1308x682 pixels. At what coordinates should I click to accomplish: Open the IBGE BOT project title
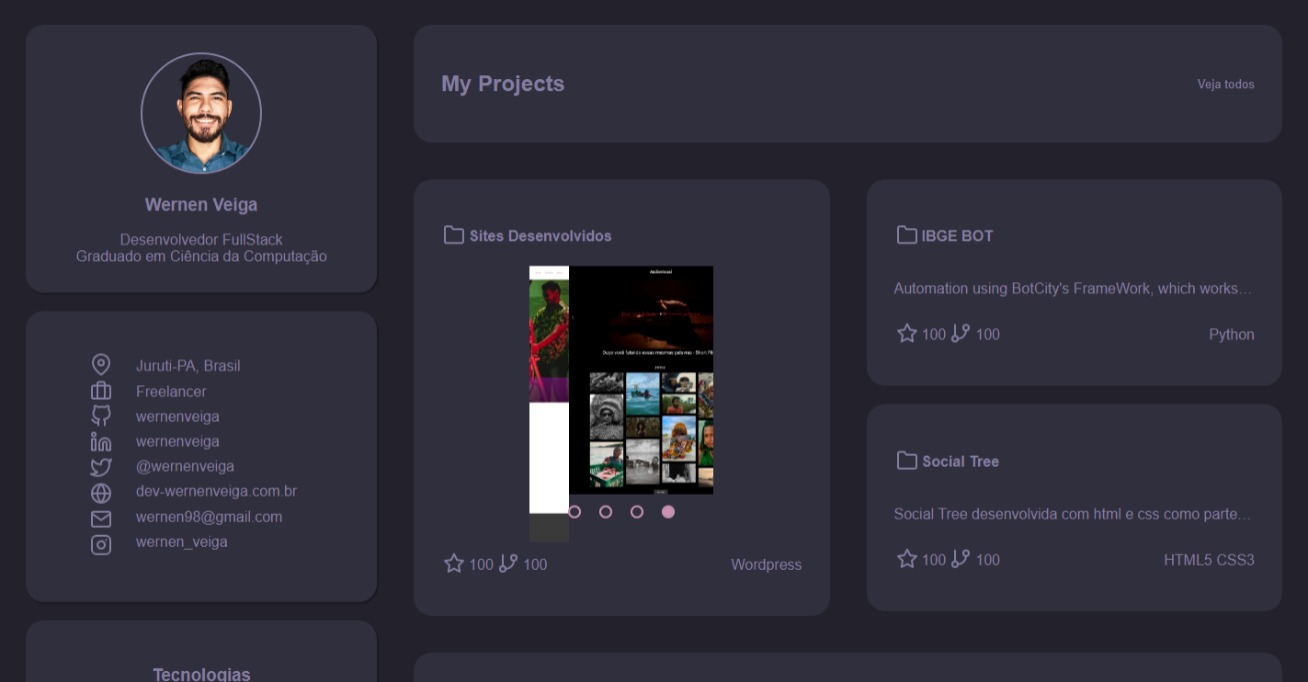click(x=957, y=236)
